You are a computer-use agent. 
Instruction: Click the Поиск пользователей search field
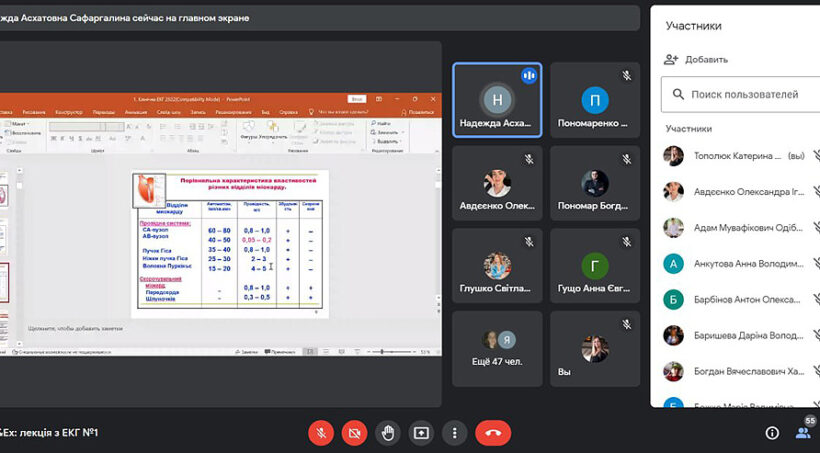741,95
